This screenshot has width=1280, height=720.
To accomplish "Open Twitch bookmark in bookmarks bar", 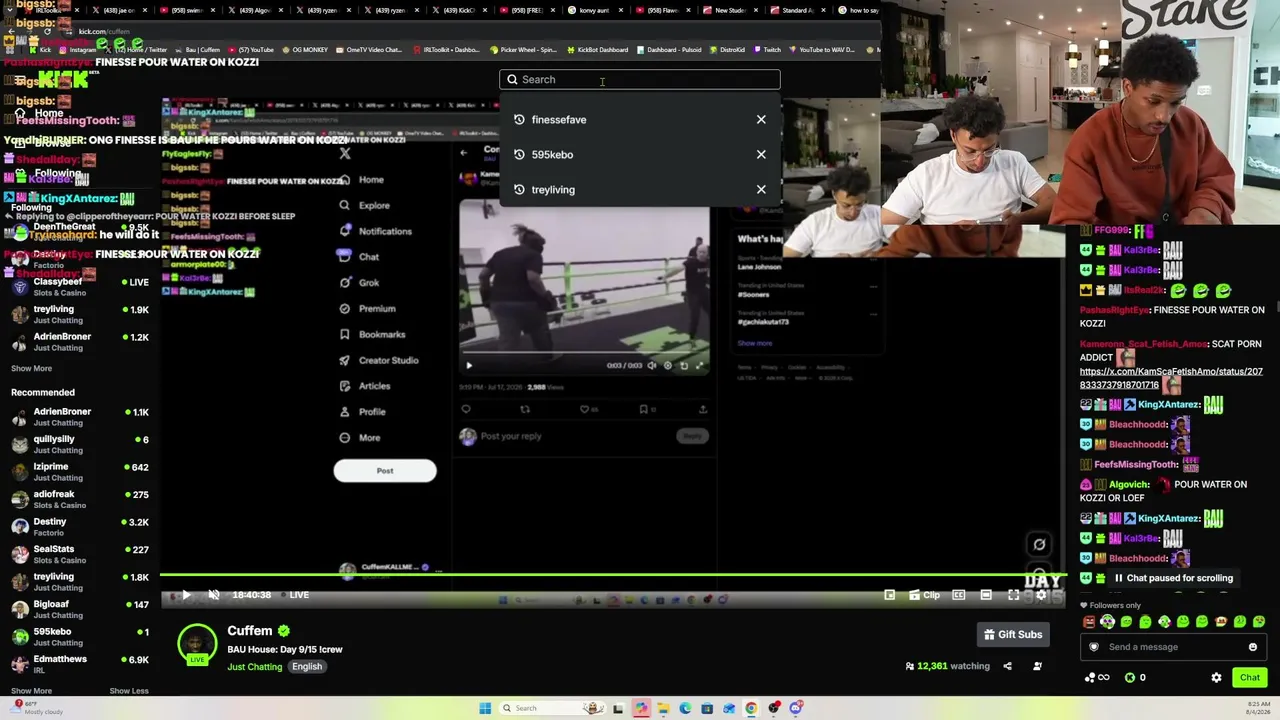I will (767, 50).
